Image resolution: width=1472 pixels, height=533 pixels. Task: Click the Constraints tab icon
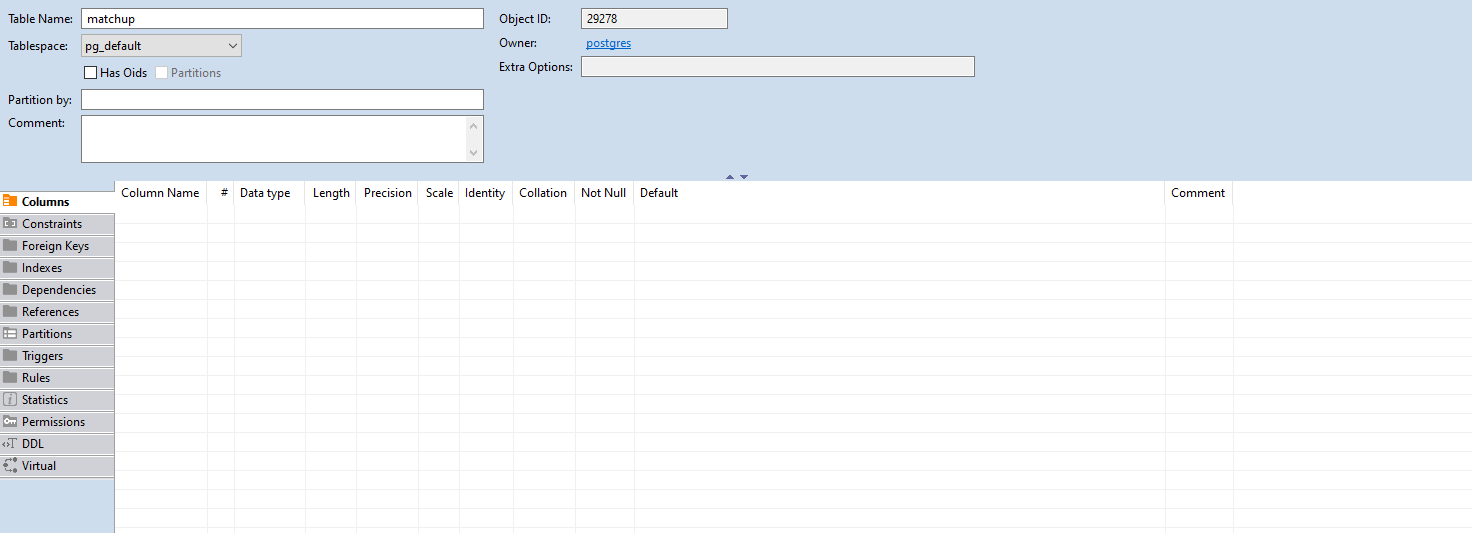pyautogui.click(x=10, y=223)
